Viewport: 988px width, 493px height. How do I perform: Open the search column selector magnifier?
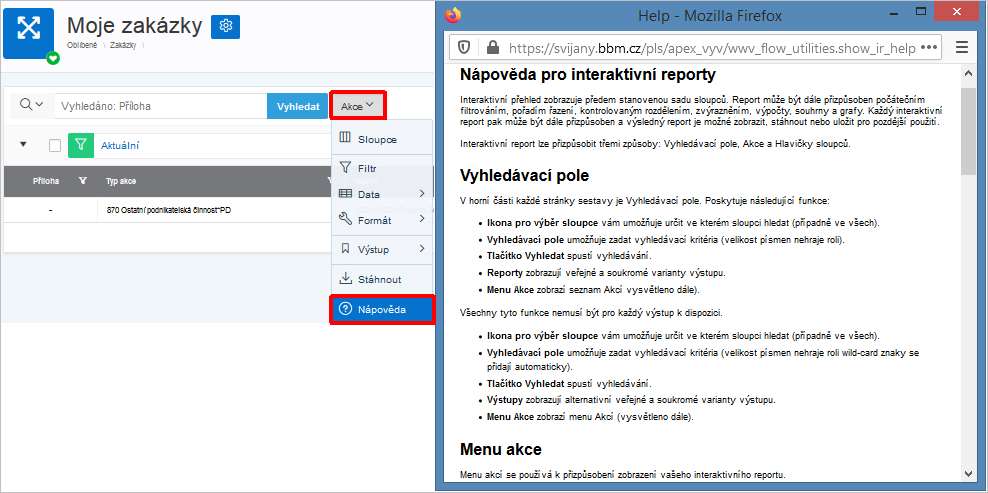pos(32,105)
